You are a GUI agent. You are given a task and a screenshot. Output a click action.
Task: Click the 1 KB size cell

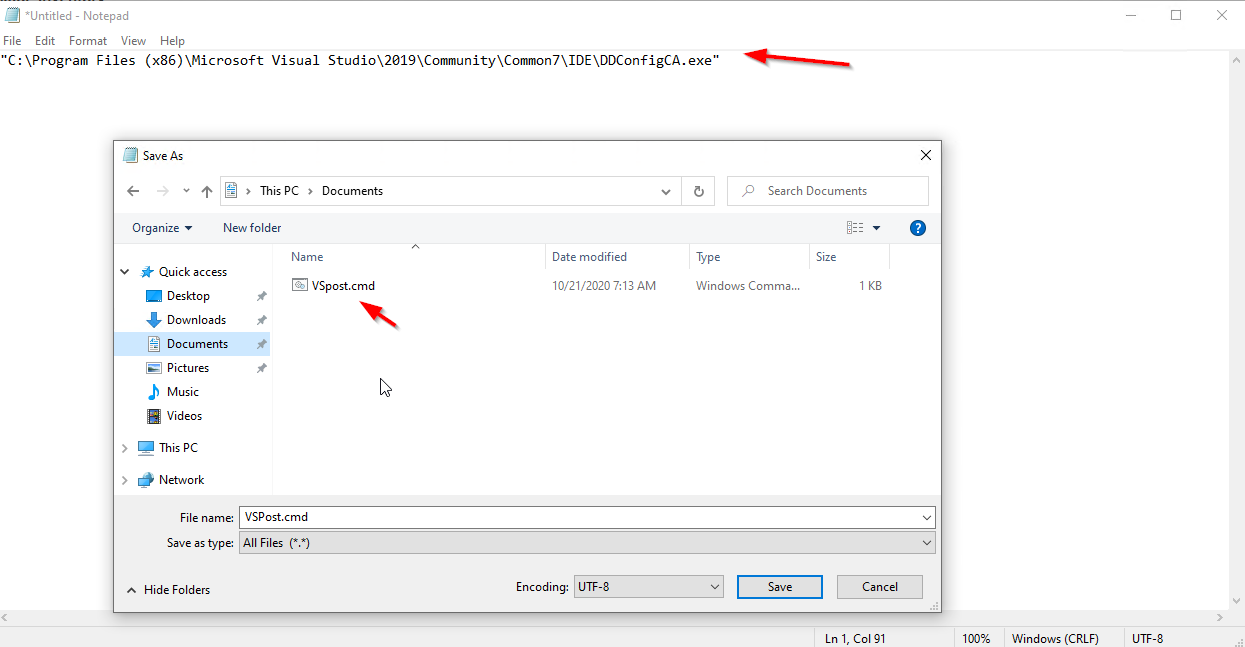(870, 286)
